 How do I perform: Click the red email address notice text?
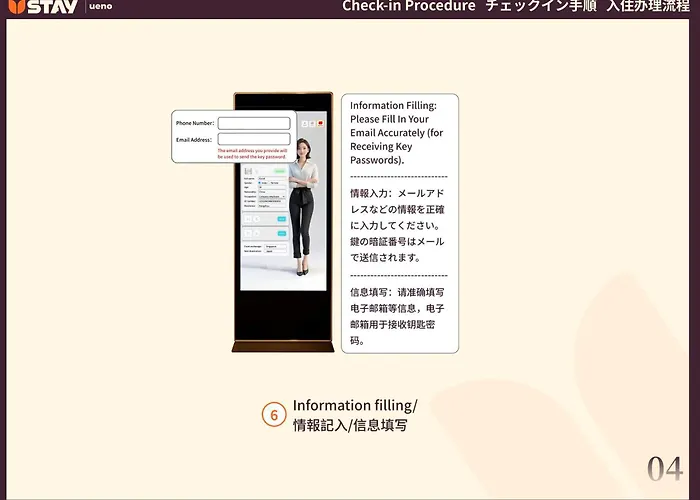pos(252,154)
